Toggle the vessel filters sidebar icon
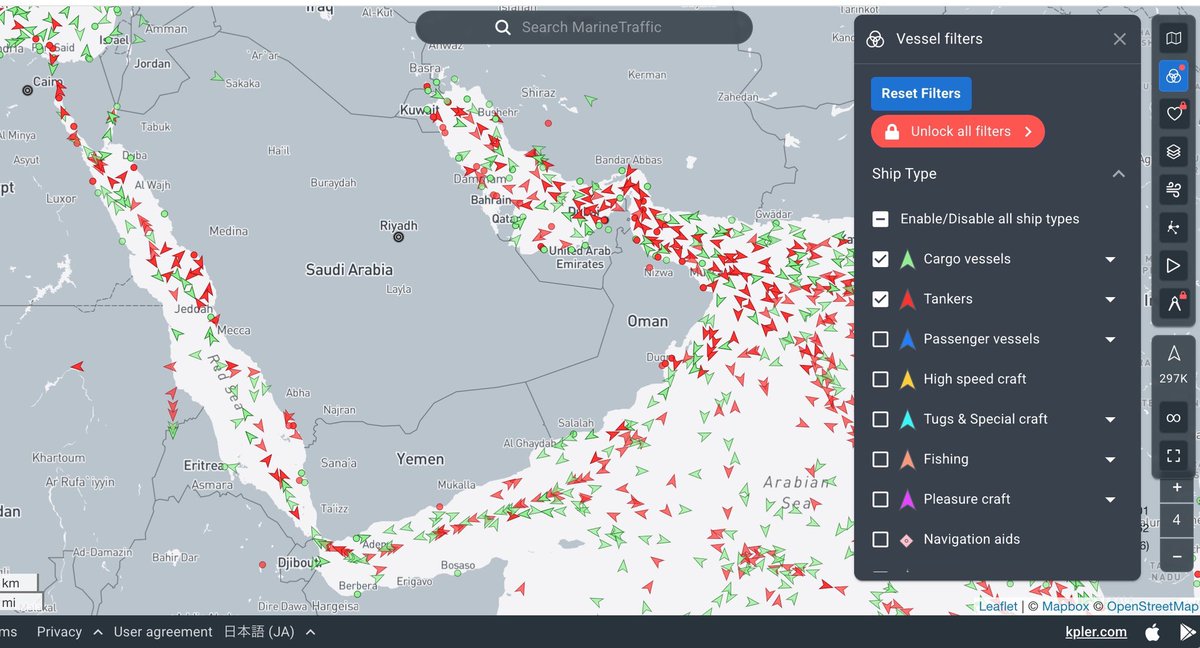Viewport: 1200px width, 648px height. click(x=1173, y=76)
